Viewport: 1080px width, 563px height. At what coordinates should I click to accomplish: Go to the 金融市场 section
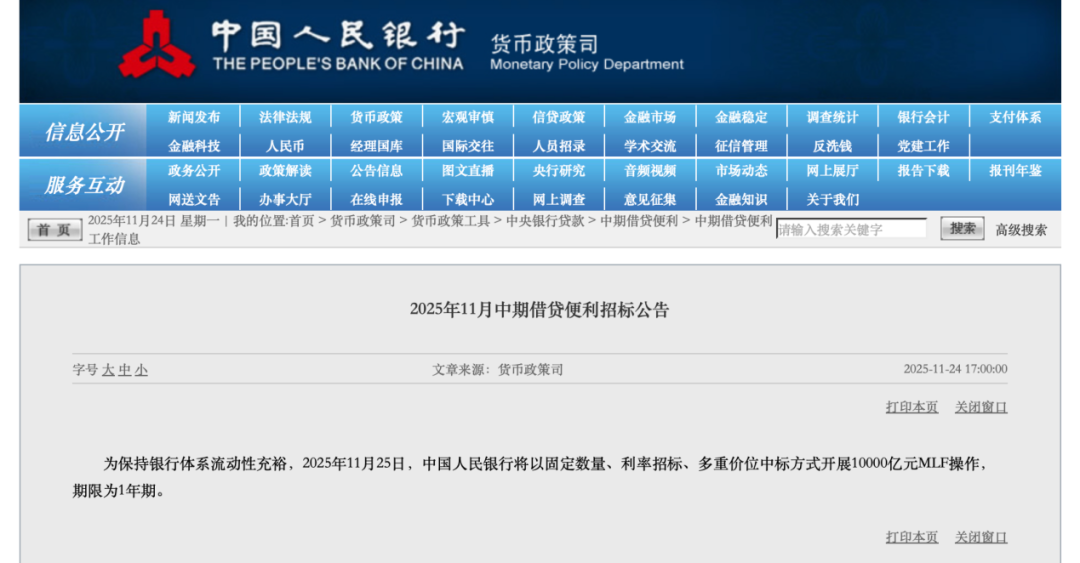tap(649, 117)
